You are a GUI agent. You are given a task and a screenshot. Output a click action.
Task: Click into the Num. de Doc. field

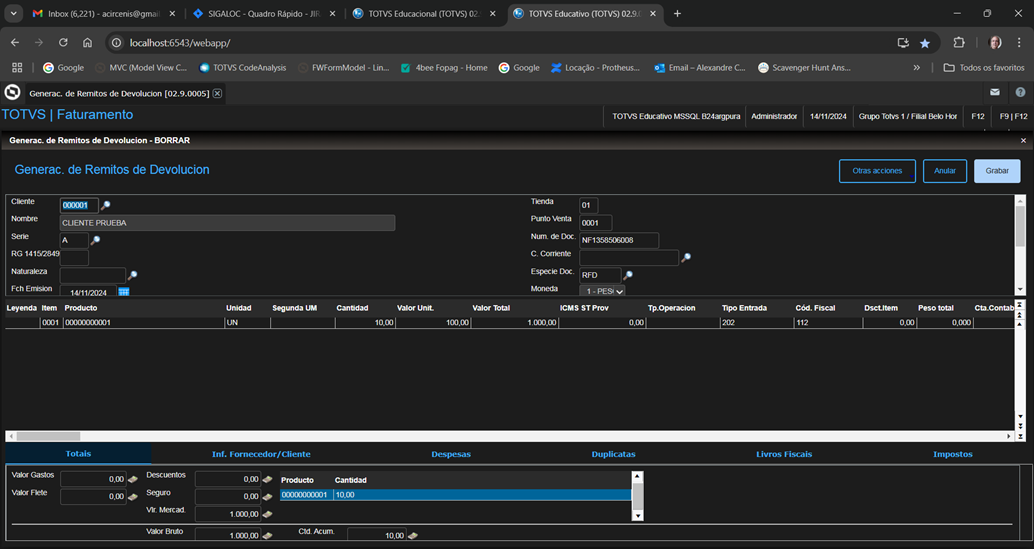[618, 240]
